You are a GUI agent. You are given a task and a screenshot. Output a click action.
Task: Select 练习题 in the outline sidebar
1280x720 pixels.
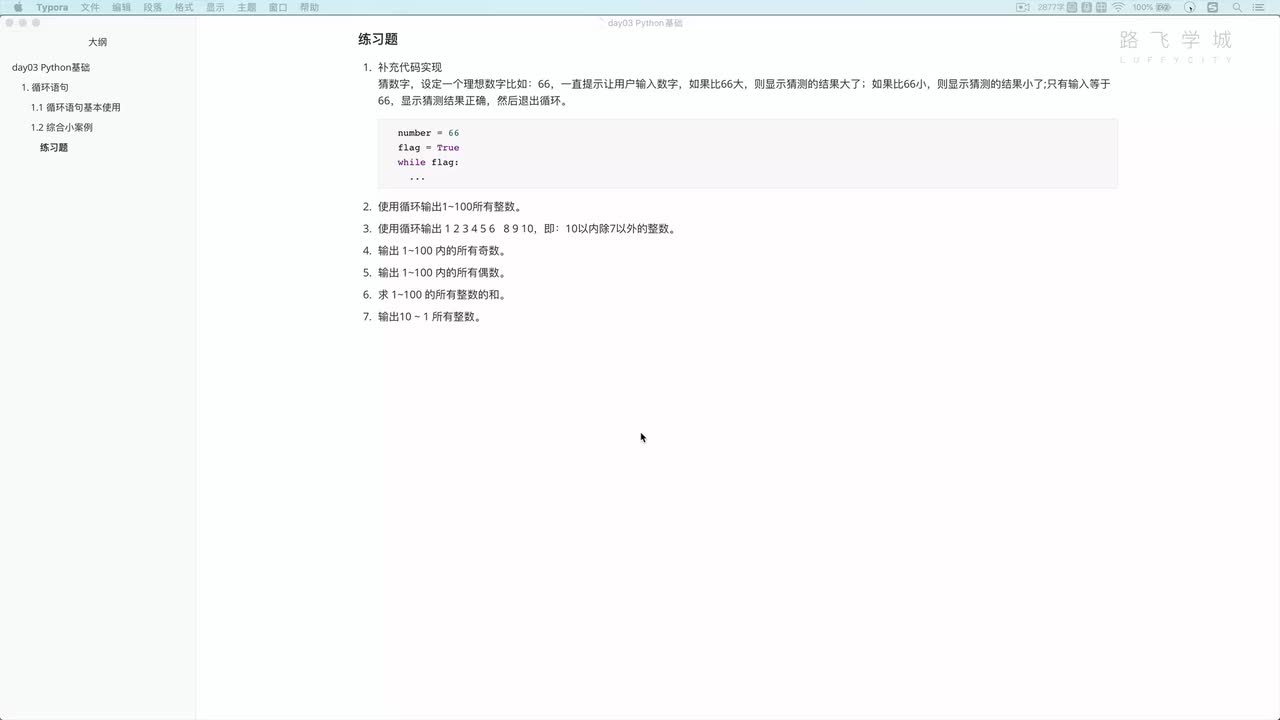(54, 147)
